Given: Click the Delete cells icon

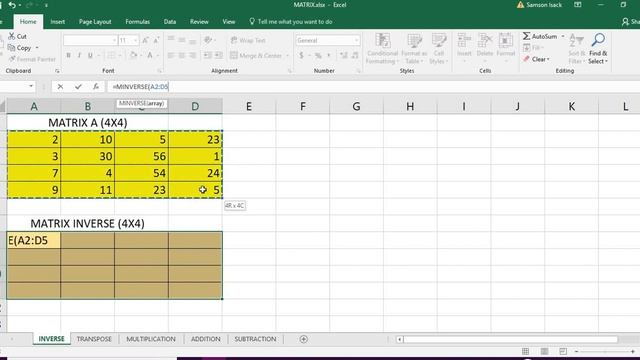Looking at the screenshot, I should [x=485, y=41].
